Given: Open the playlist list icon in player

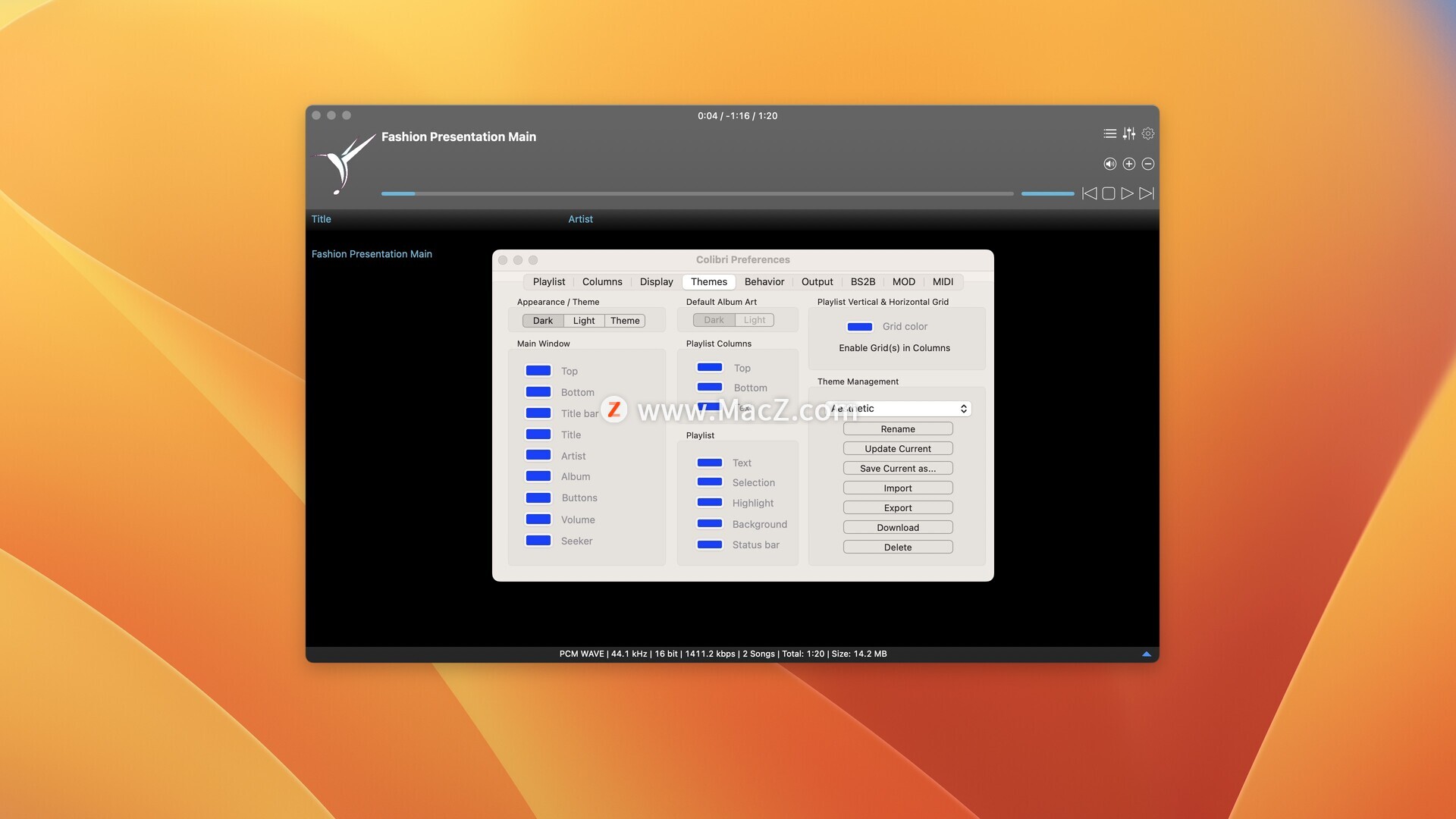Looking at the screenshot, I should click(1109, 133).
